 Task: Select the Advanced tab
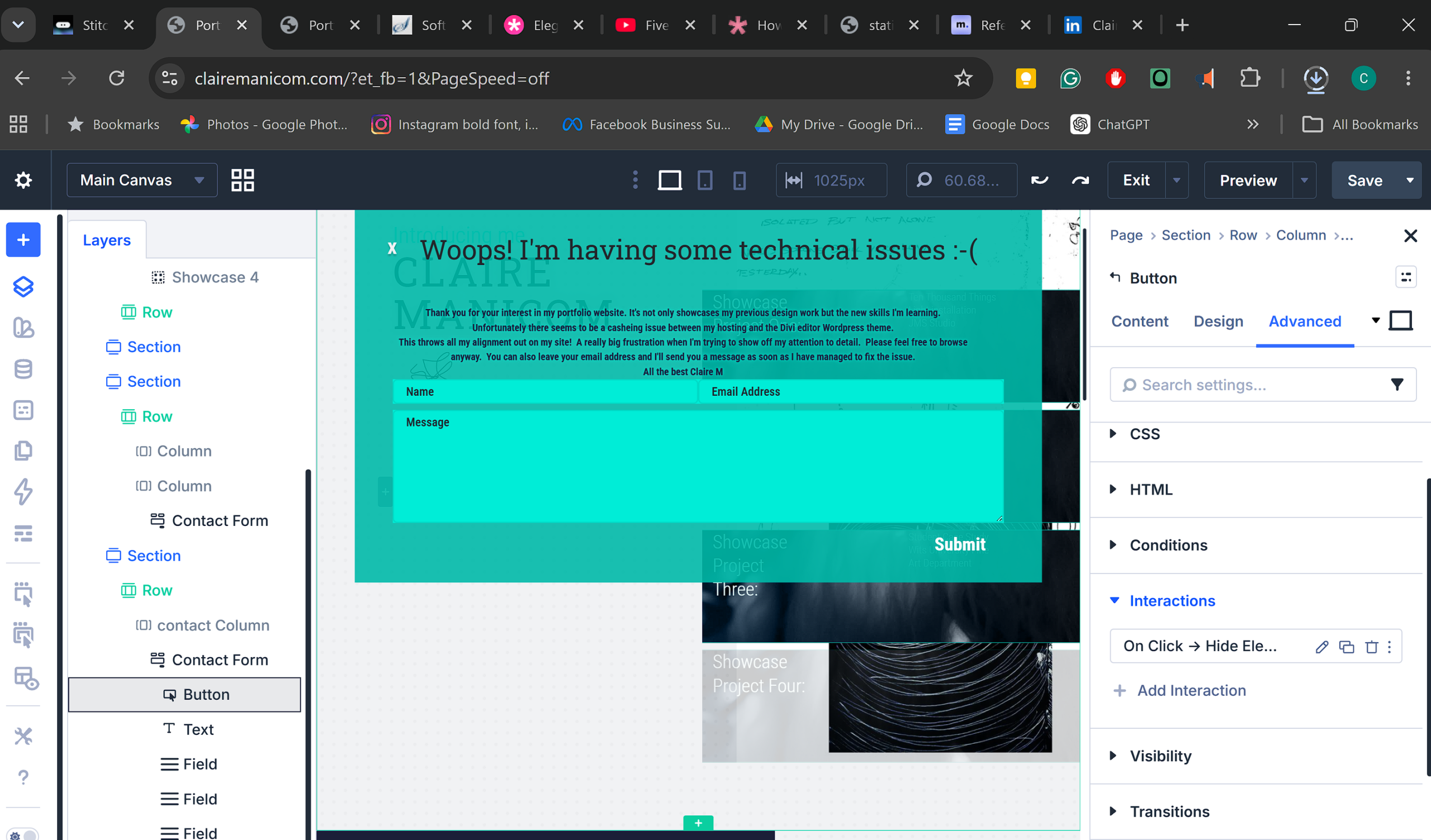click(1304, 321)
